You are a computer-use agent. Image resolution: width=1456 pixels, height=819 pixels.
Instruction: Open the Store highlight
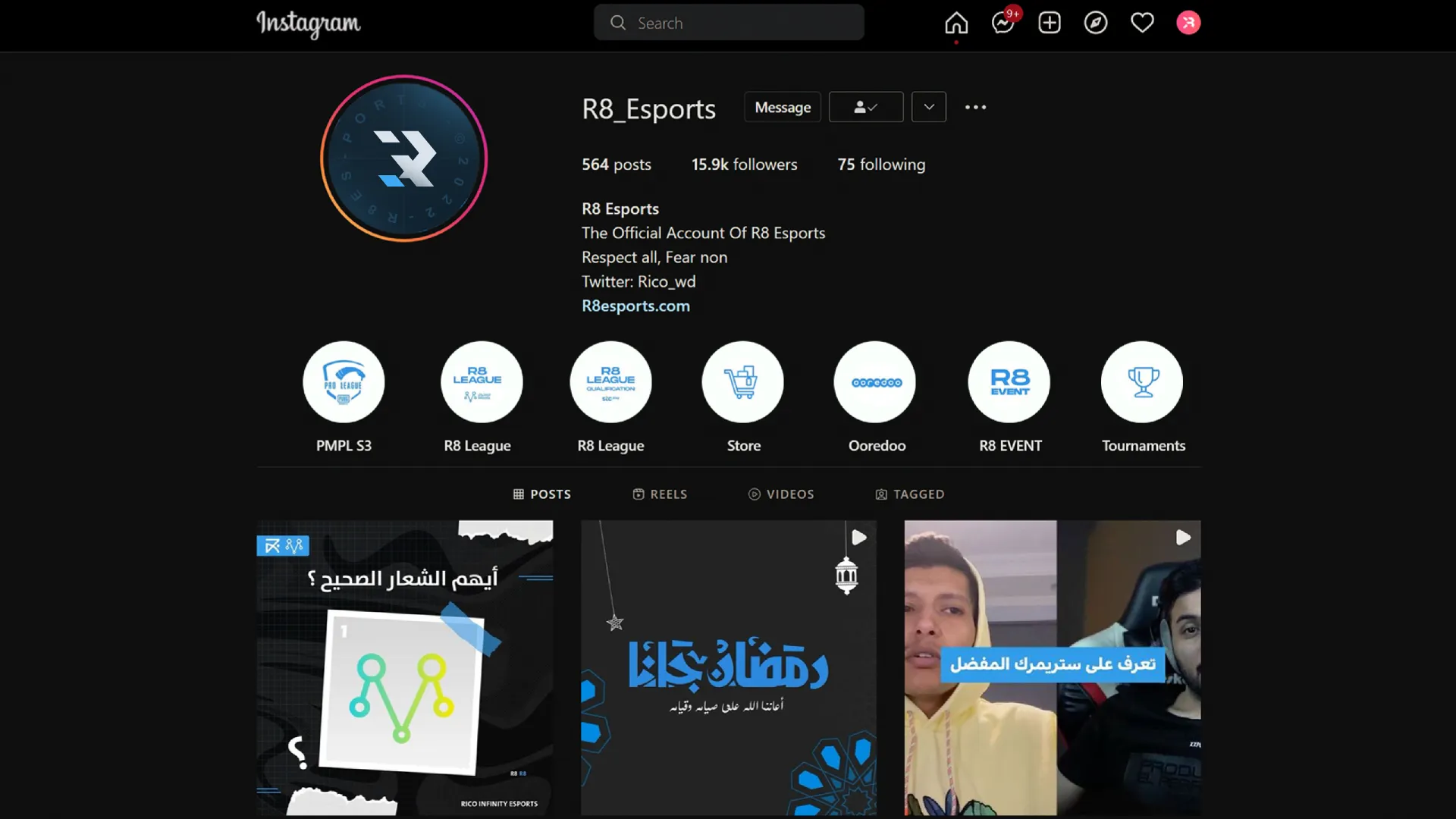(x=742, y=381)
